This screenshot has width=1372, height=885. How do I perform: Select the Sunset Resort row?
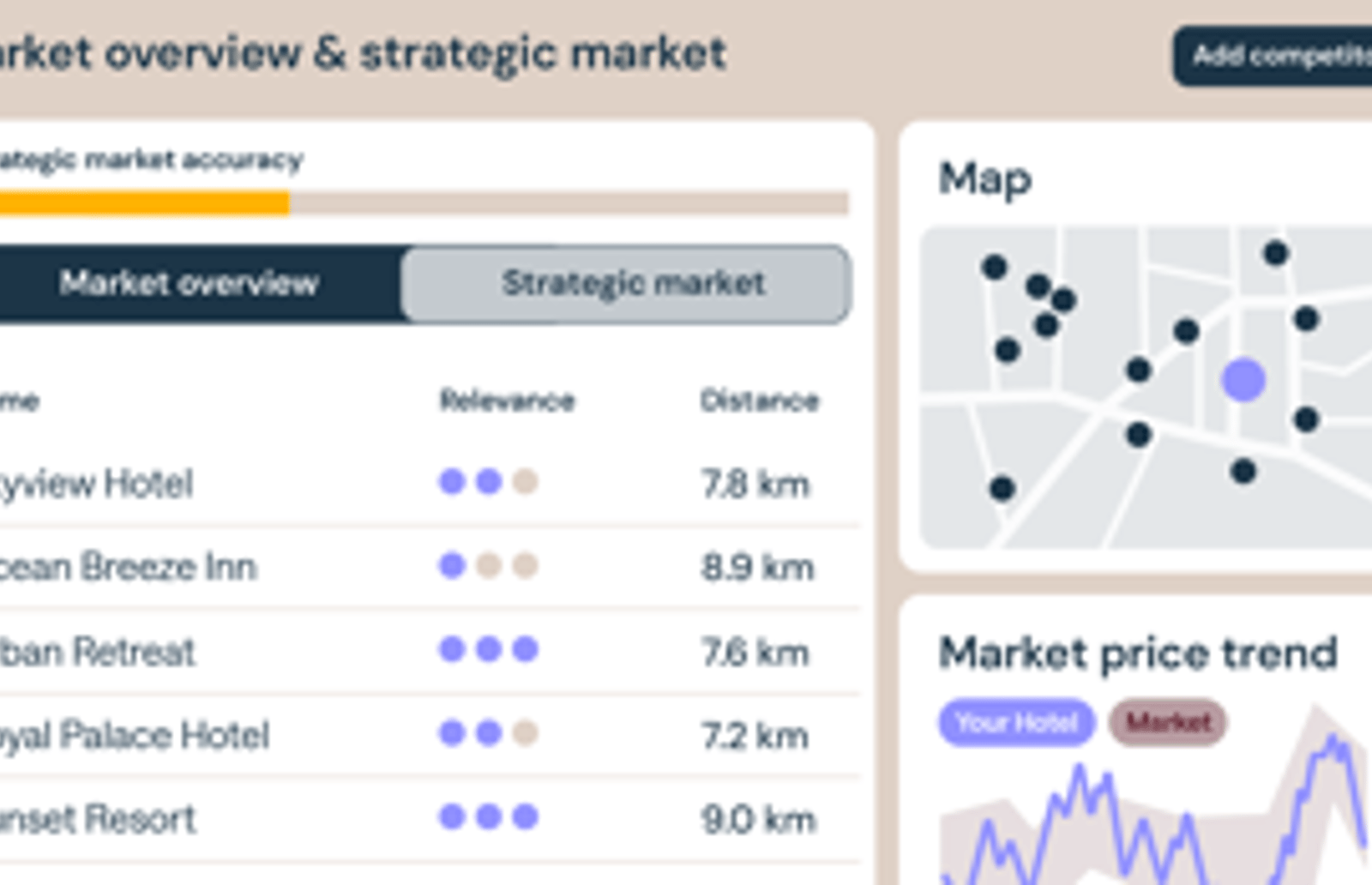429,819
